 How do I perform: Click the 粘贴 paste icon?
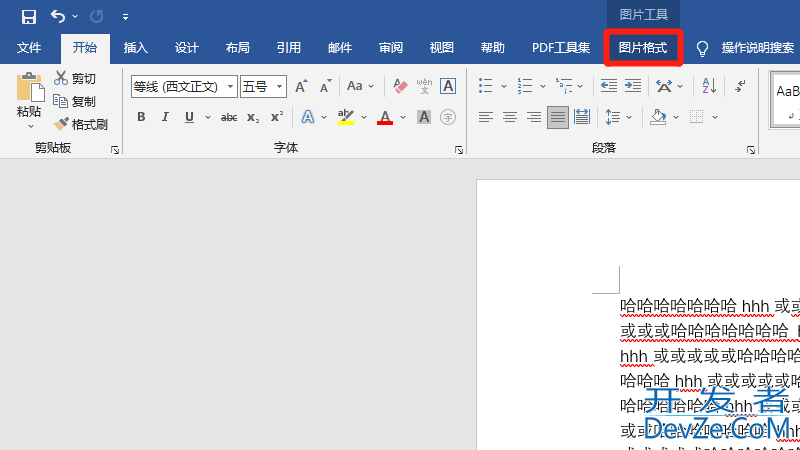point(30,87)
